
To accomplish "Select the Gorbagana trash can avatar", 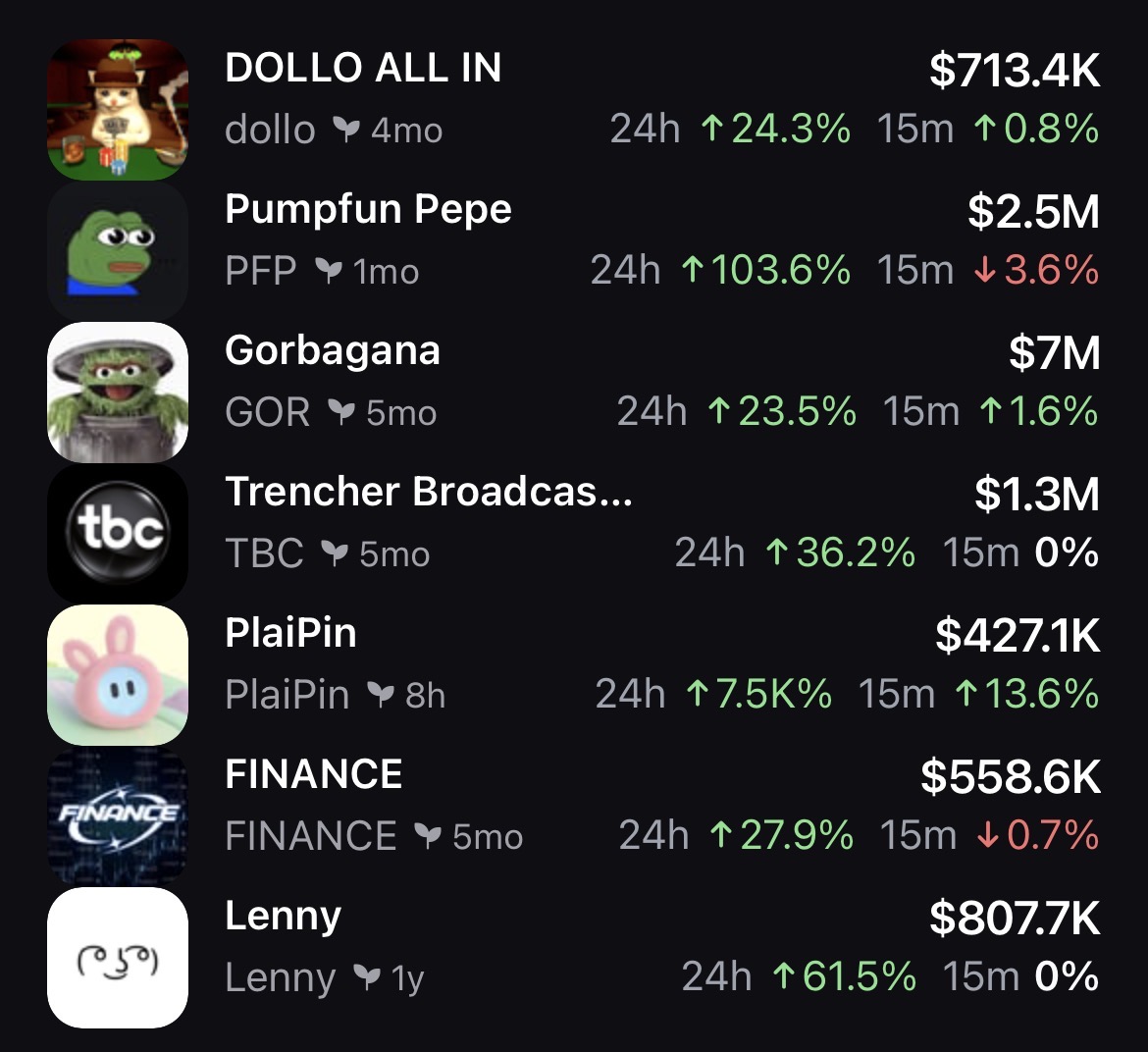I will pyautogui.click(x=117, y=393).
